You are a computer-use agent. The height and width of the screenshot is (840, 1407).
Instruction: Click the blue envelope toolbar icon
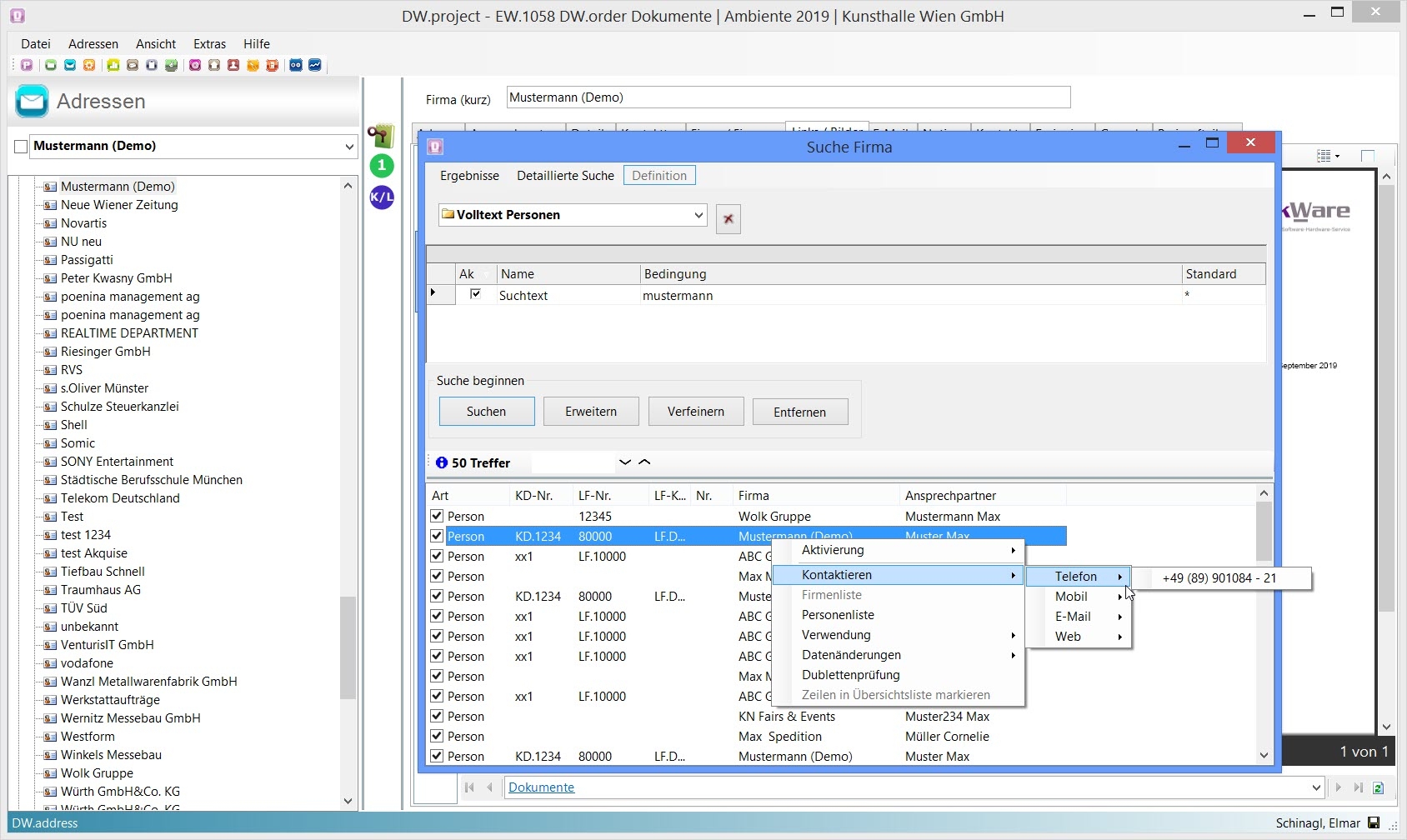70,65
